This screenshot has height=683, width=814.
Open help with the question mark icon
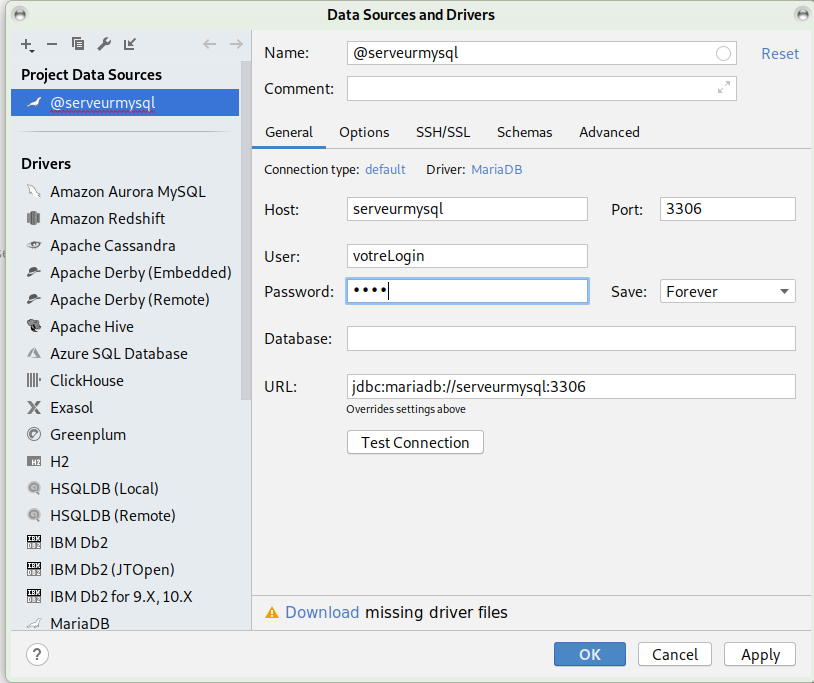(x=37, y=654)
